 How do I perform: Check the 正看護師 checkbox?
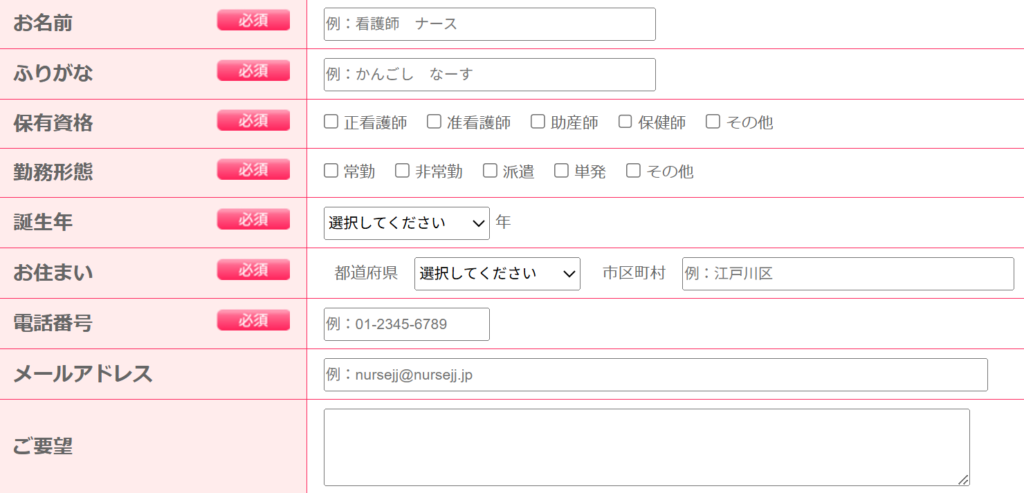[x=331, y=122]
